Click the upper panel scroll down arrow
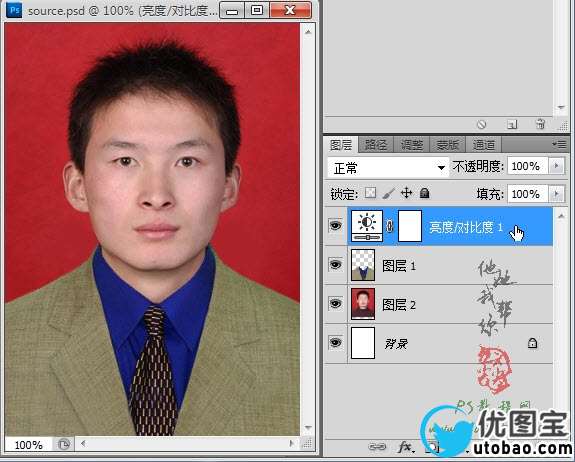Screen dimensions: 575x462 (x=561, y=107)
